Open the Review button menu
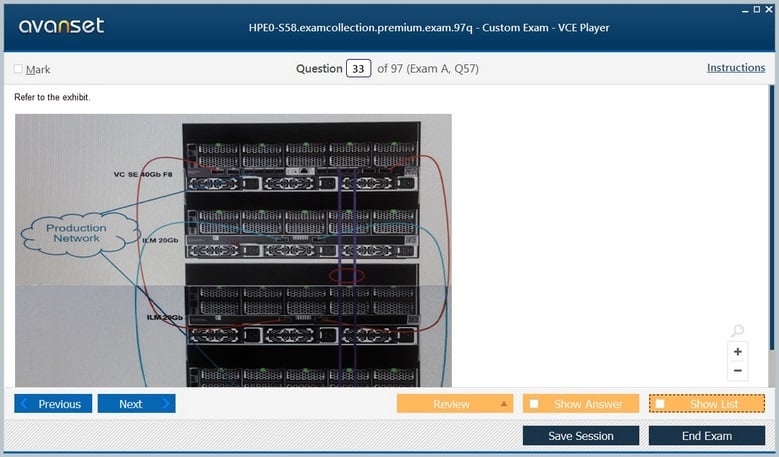The width and height of the screenshot is (779, 457). click(455, 404)
